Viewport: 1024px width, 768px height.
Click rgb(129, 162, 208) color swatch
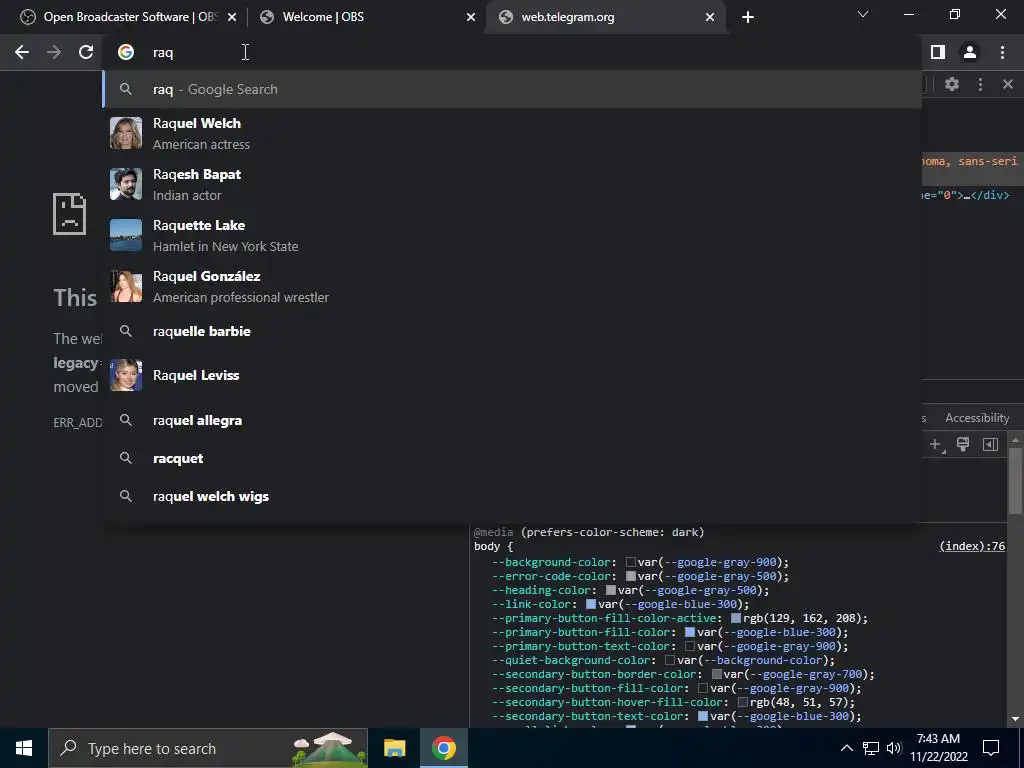(x=736, y=618)
